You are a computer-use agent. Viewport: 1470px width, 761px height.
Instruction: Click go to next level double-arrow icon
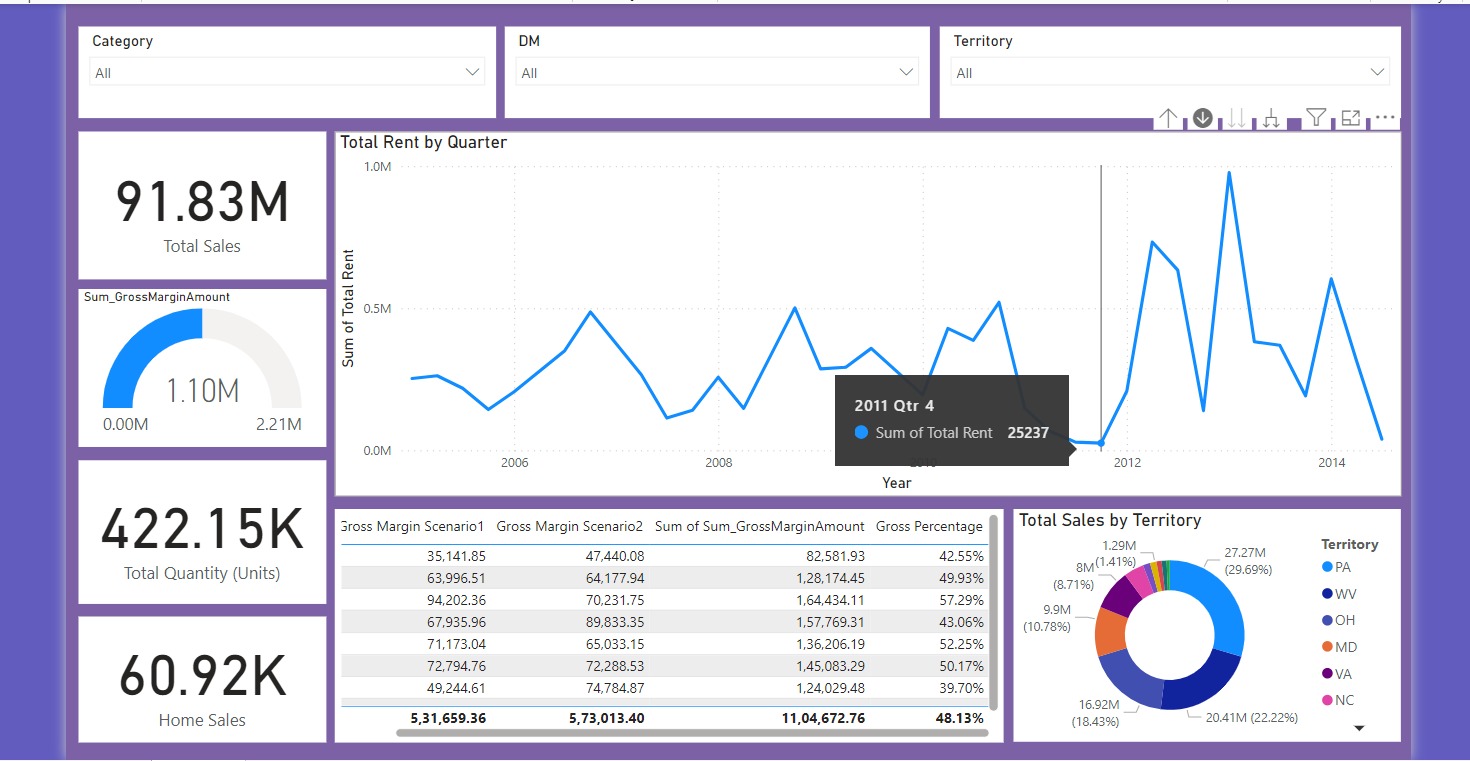(x=1237, y=118)
